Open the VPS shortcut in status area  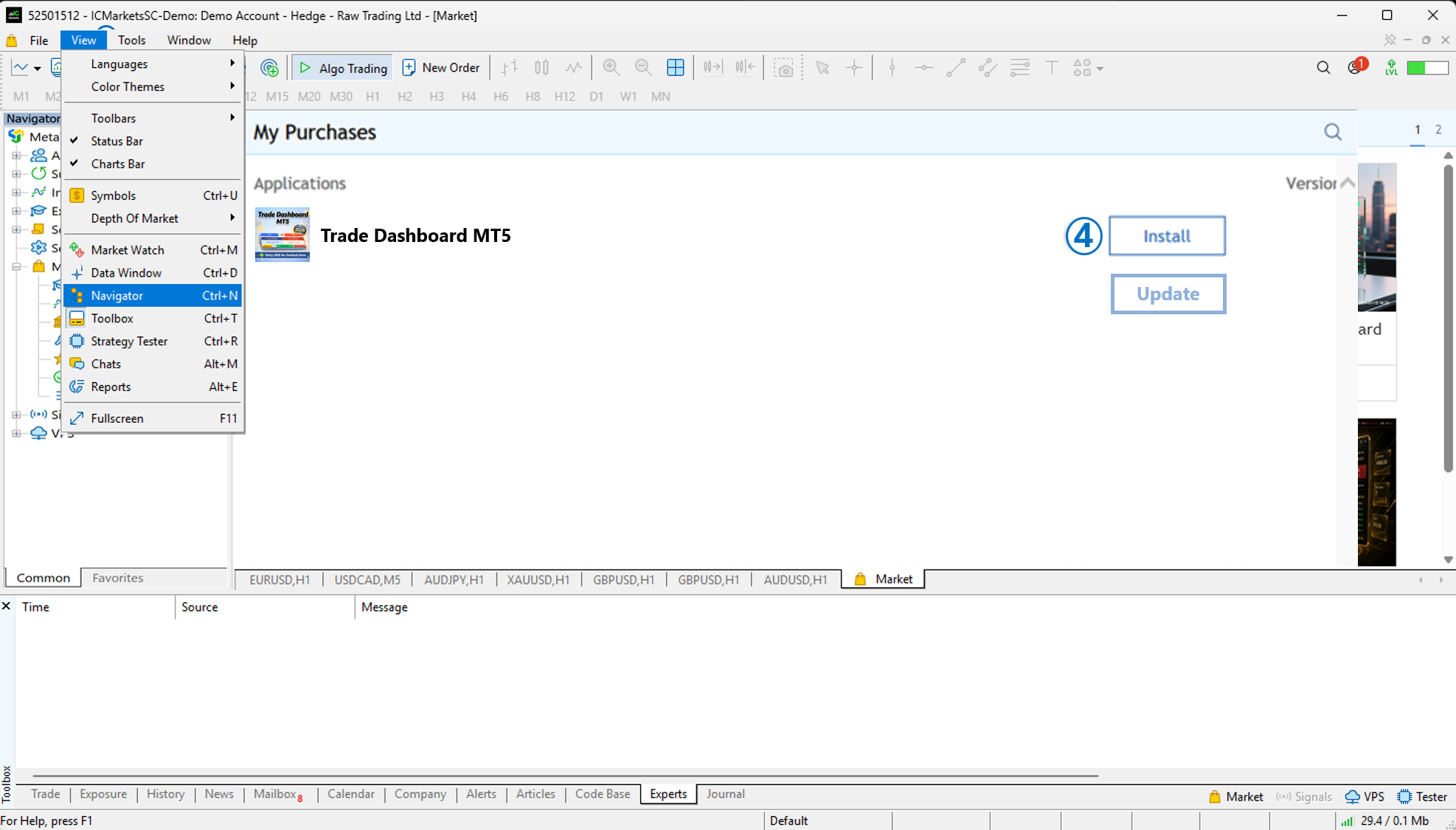pyautogui.click(x=1365, y=797)
